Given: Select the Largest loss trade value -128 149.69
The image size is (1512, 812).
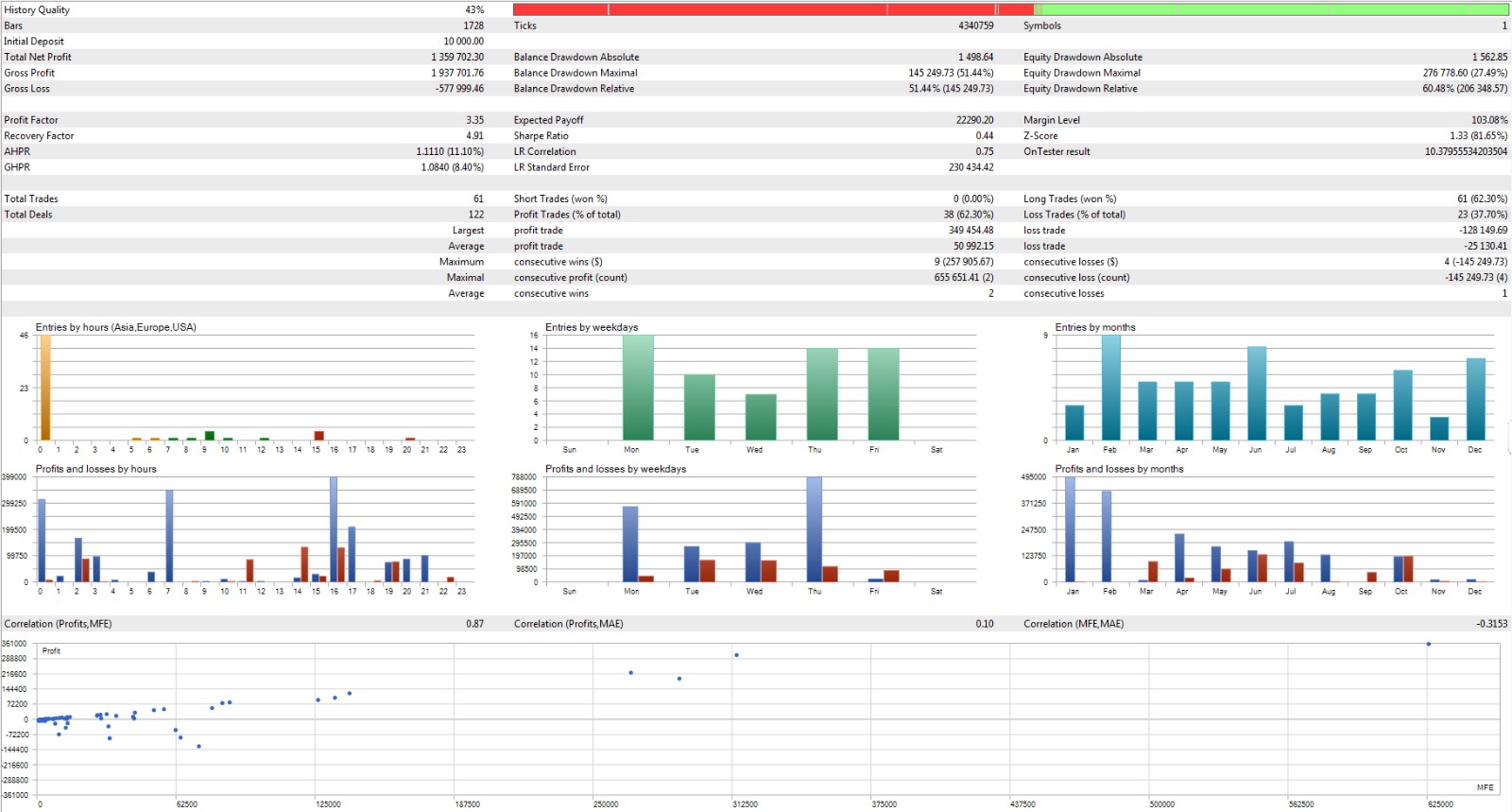Looking at the screenshot, I should 1484,231.
